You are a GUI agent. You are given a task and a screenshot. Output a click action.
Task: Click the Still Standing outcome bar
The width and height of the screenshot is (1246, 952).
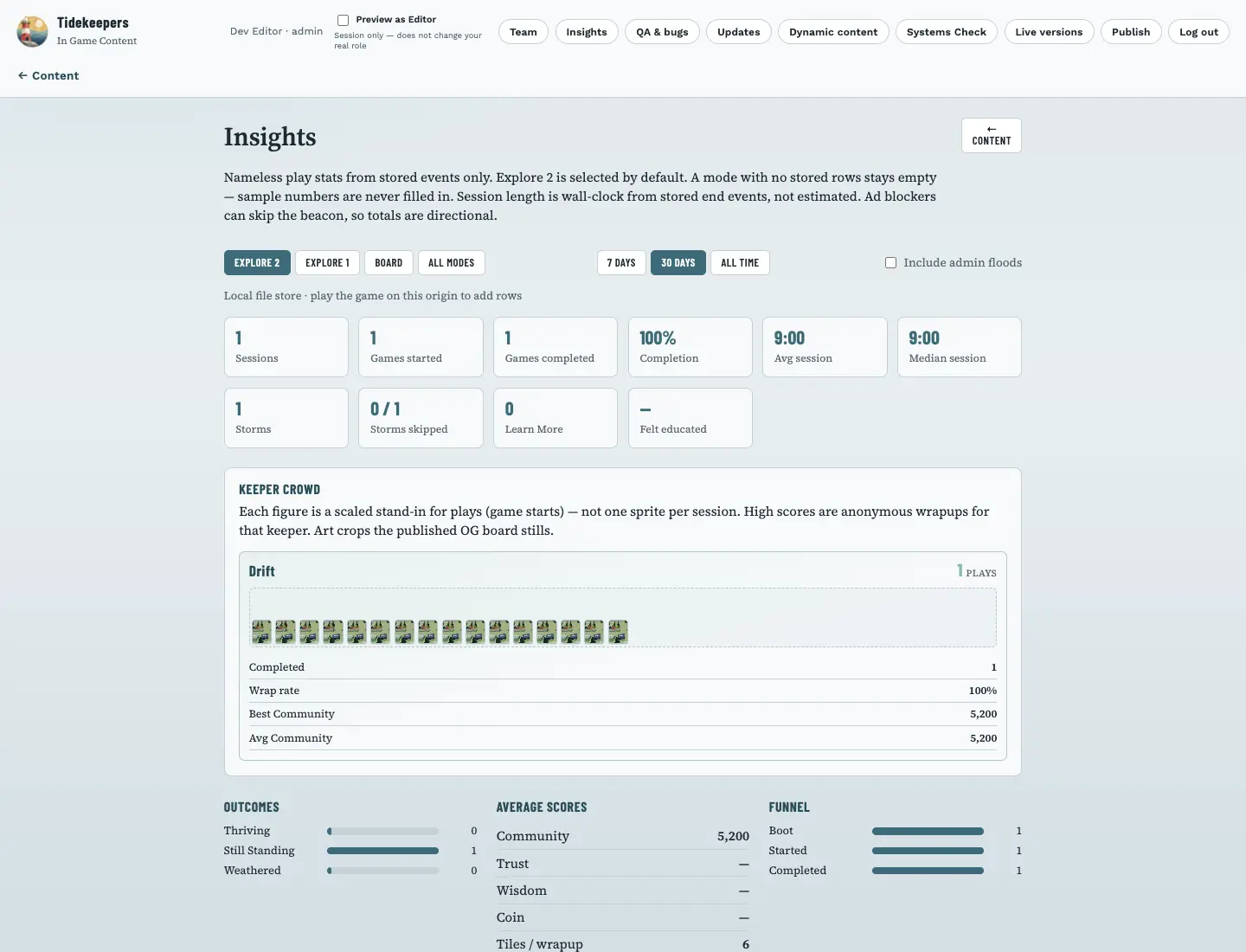(x=382, y=851)
